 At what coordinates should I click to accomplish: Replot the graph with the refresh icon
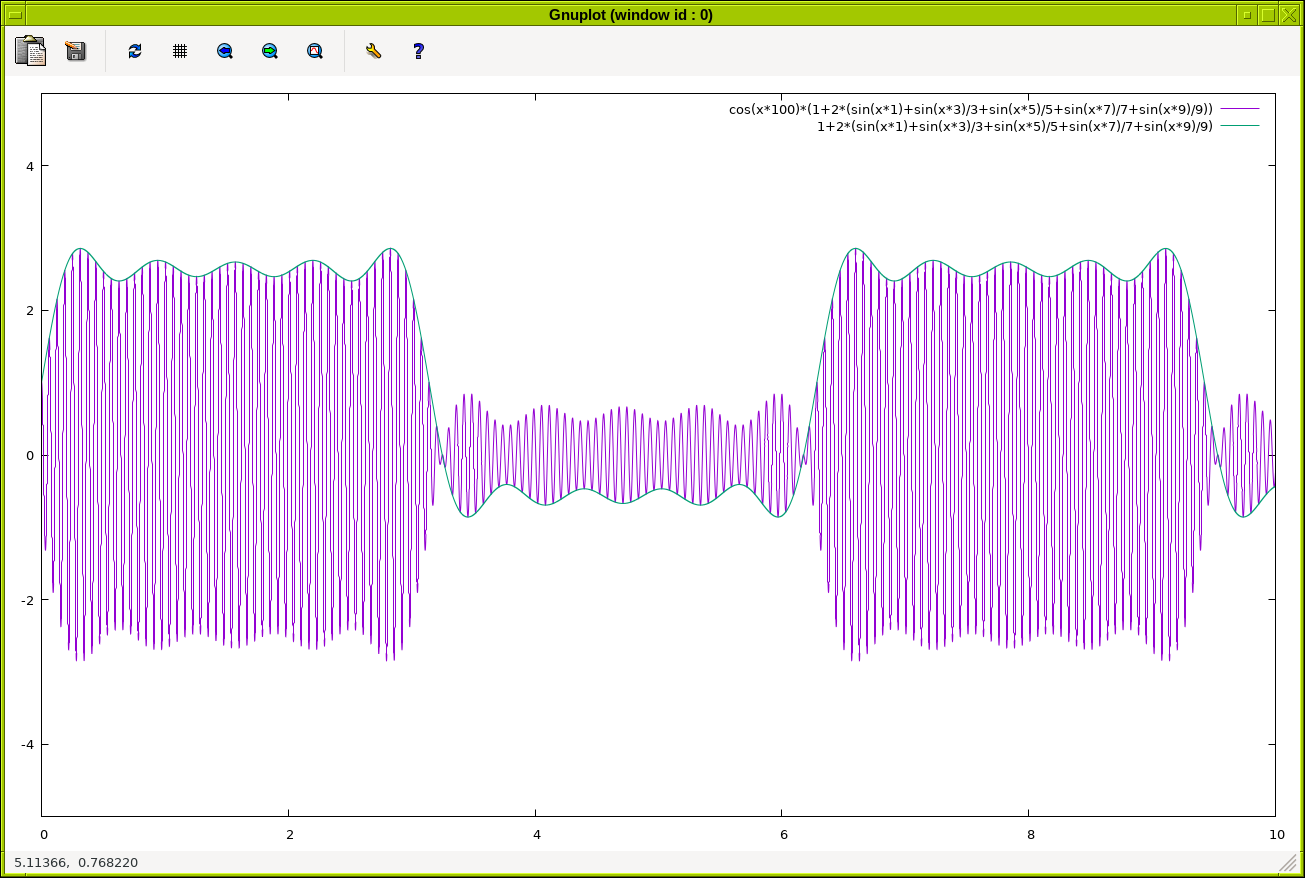(135, 51)
